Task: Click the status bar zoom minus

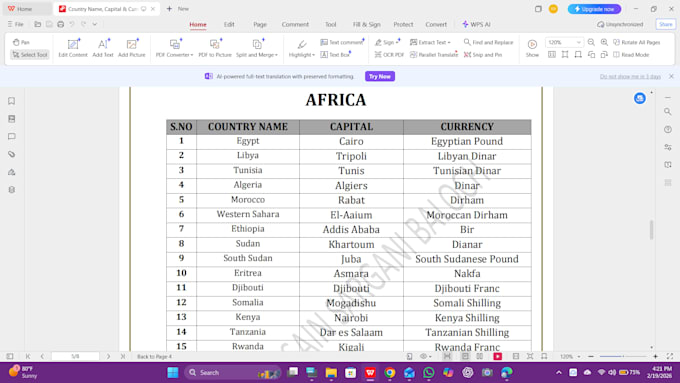Action: [591, 356]
